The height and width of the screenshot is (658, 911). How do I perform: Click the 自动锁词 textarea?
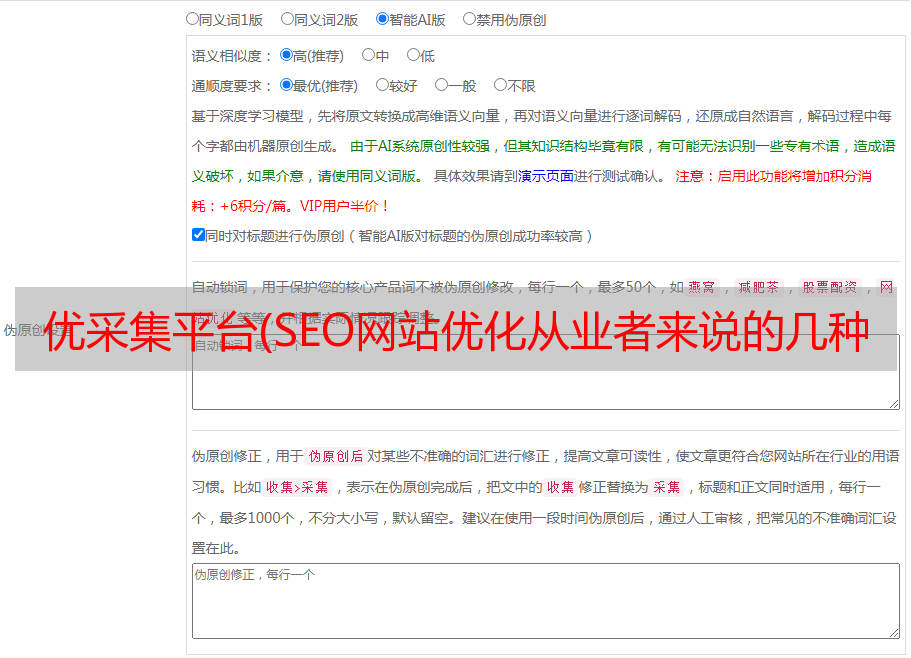pos(546,372)
